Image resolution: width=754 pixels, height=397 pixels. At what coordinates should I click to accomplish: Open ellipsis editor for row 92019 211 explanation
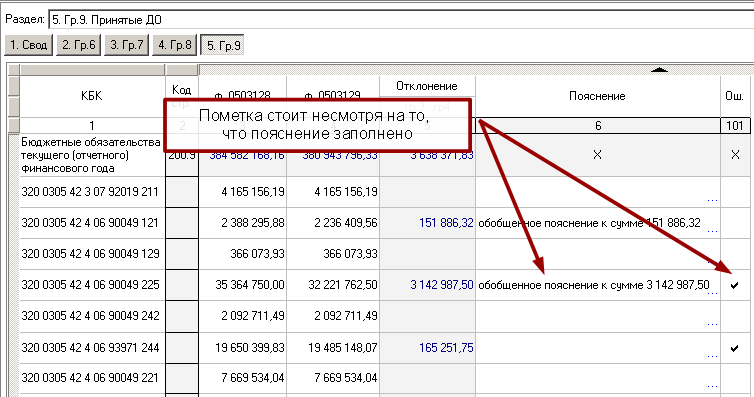pos(713,199)
